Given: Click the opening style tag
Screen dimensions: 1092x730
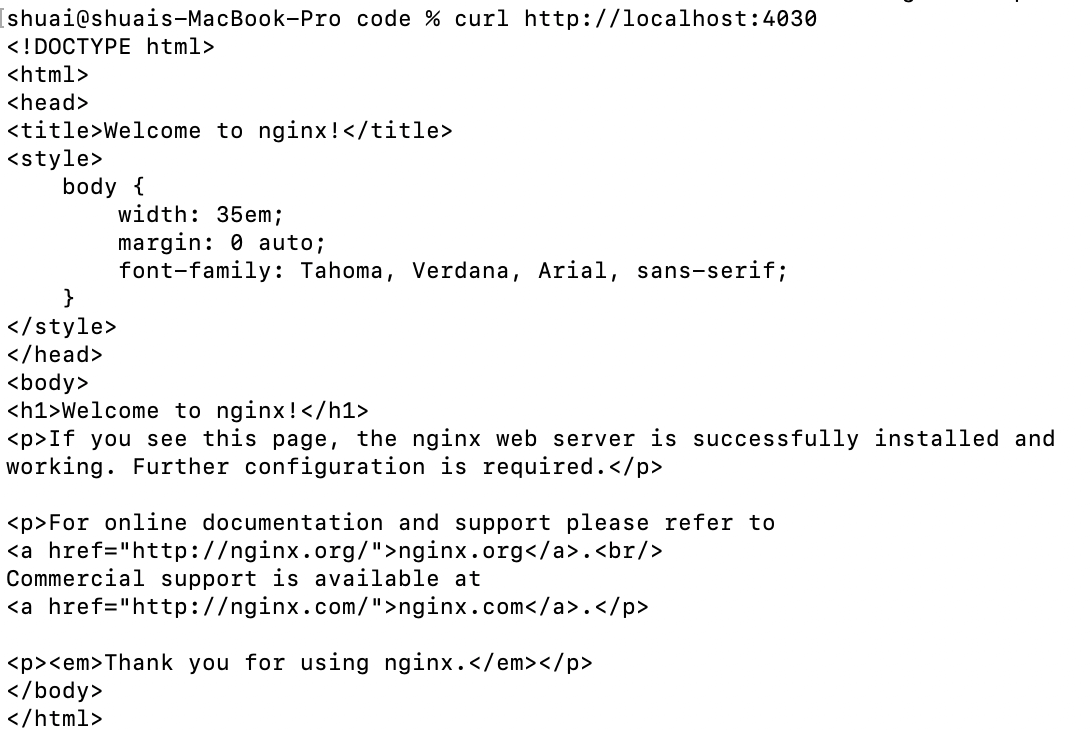Looking at the screenshot, I should pyautogui.click(x=55, y=159).
